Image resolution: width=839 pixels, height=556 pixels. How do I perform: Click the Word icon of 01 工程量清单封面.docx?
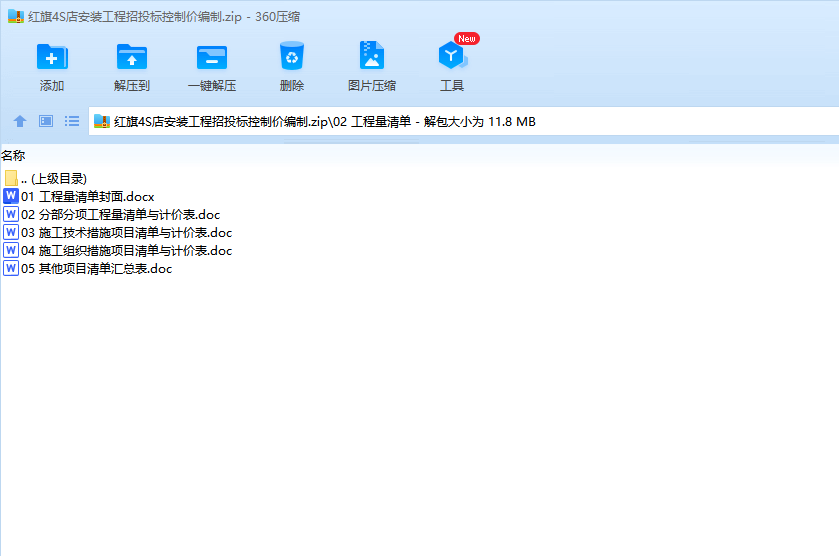[11, 196]
